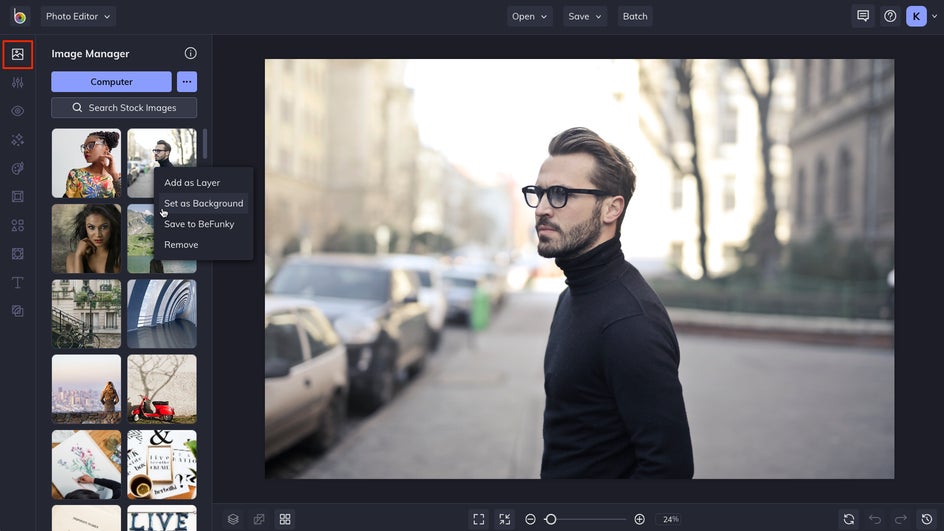
Task: Open the Touch Up eye icon
Action: [17, 111]
